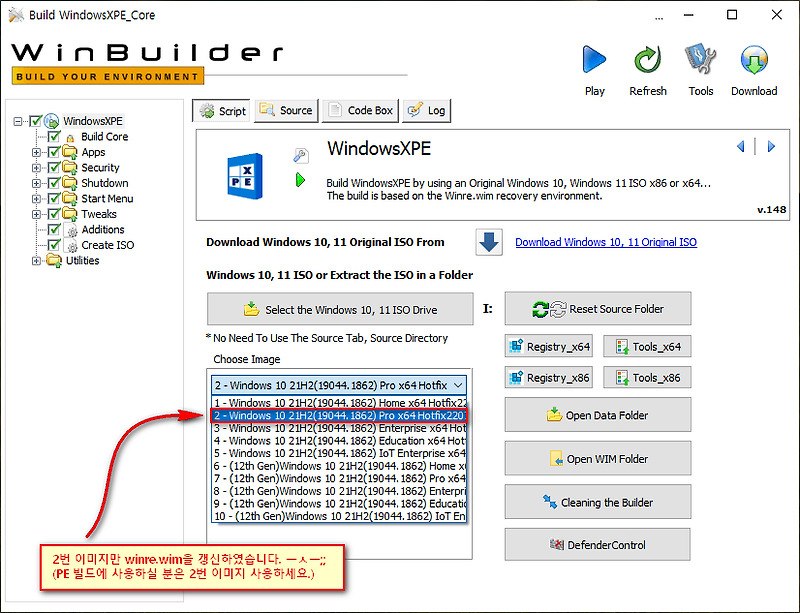The image size is (800, 613).
Task: Click the Reset Source Folder button
Action: pyautogui.click(x=598, y=309)
